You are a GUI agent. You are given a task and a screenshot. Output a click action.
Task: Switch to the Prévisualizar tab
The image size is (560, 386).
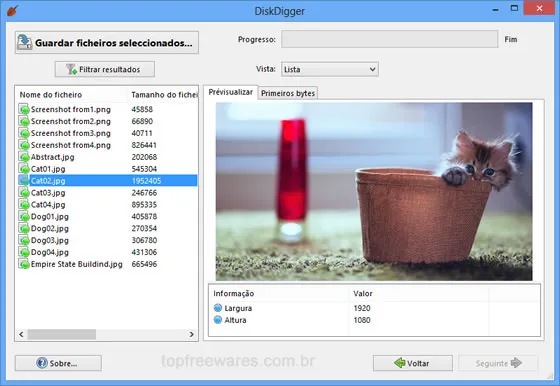(x=230, y=92)
